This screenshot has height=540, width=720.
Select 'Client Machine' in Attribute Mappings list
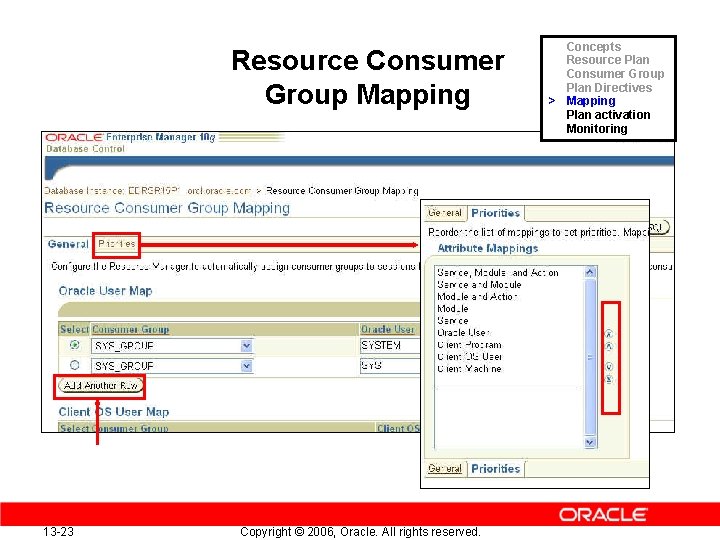pyautogui.click(x=469, y=368)
